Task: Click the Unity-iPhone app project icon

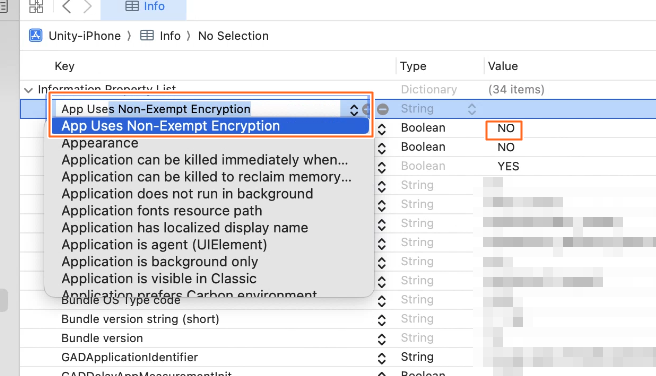Action: pos(35,36)
